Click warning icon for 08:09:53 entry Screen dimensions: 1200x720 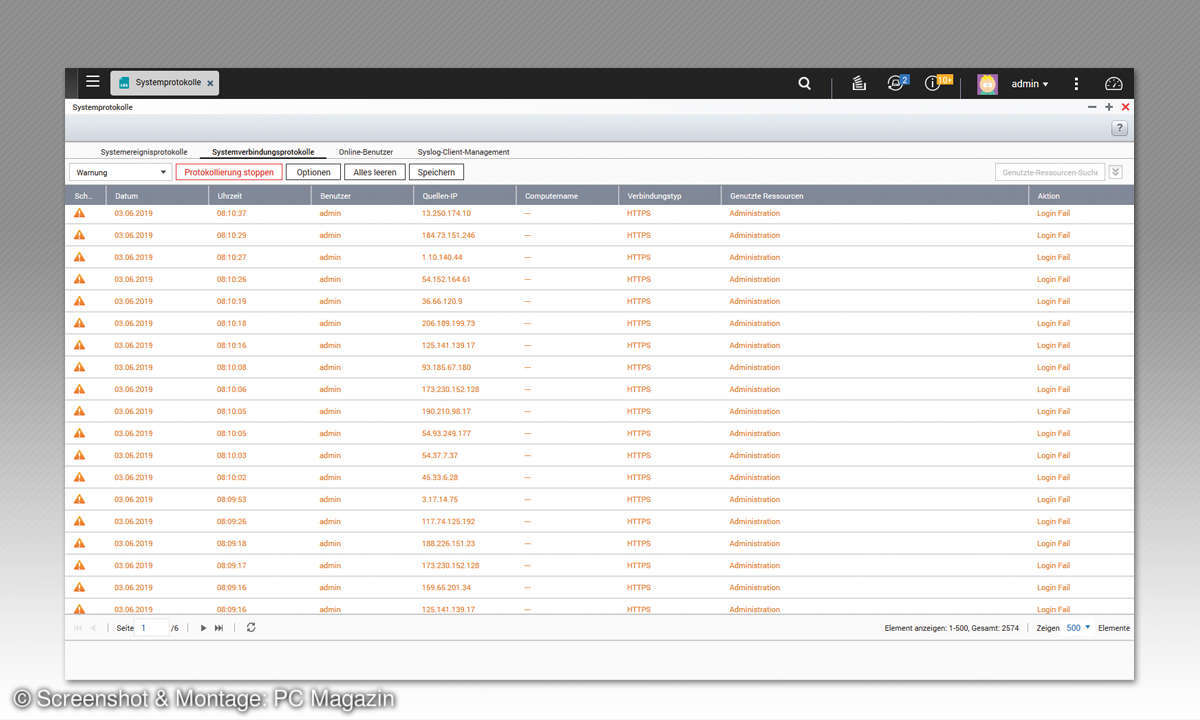(x=79, y=499)
